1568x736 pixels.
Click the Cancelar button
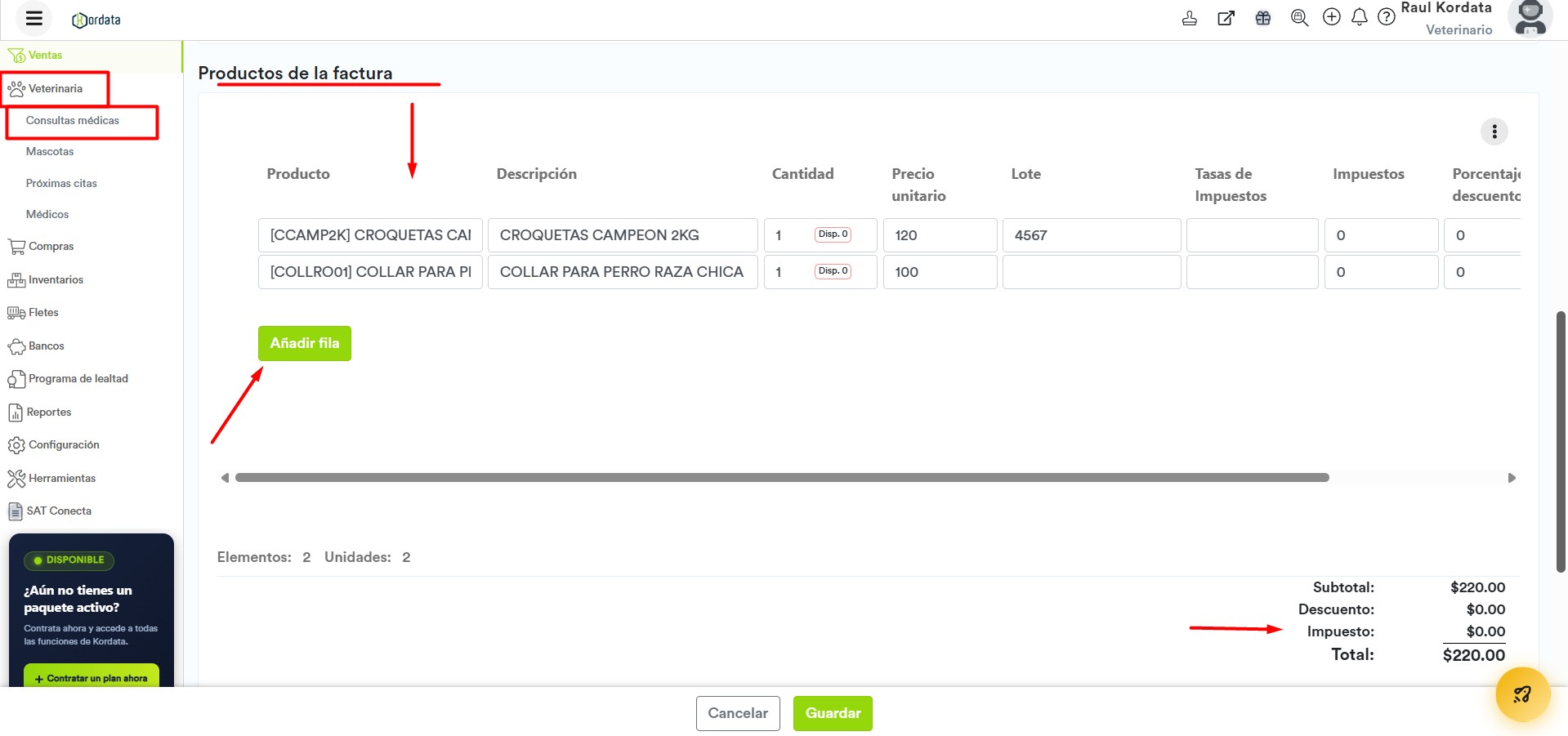[x=738, y=714]
